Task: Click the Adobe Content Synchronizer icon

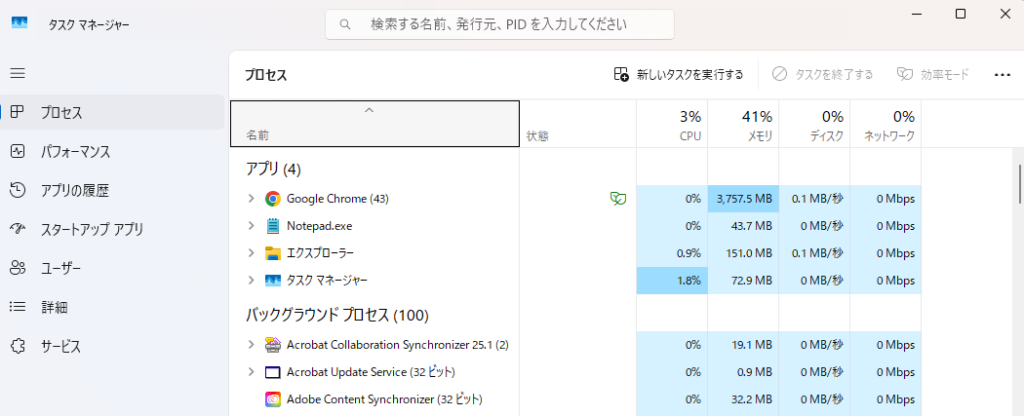Action: tap(273, 399)
